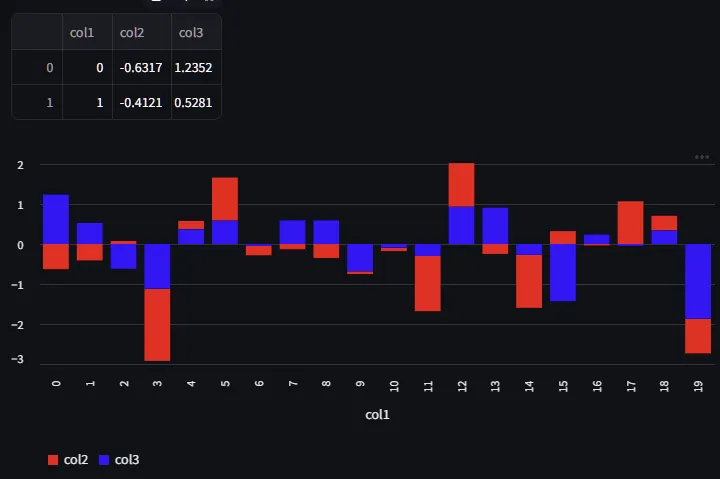Viewport: 720px width, 479px height.
Task: Select the col1 cell in table row 0
Action: point(87,68)
